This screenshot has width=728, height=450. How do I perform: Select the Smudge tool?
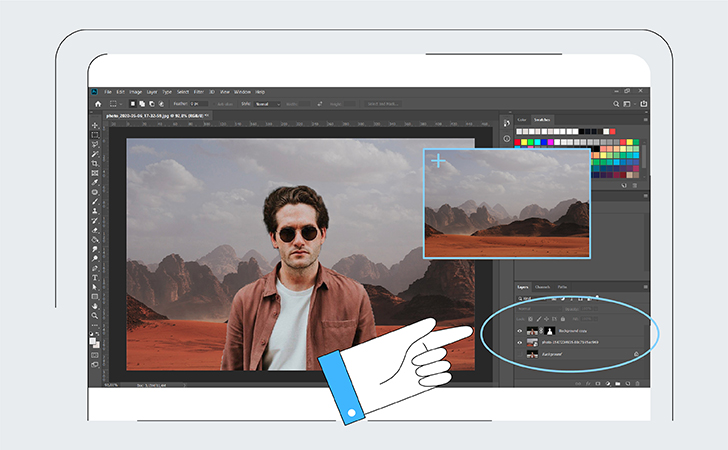pyautogui.click(x=95, y=249)
